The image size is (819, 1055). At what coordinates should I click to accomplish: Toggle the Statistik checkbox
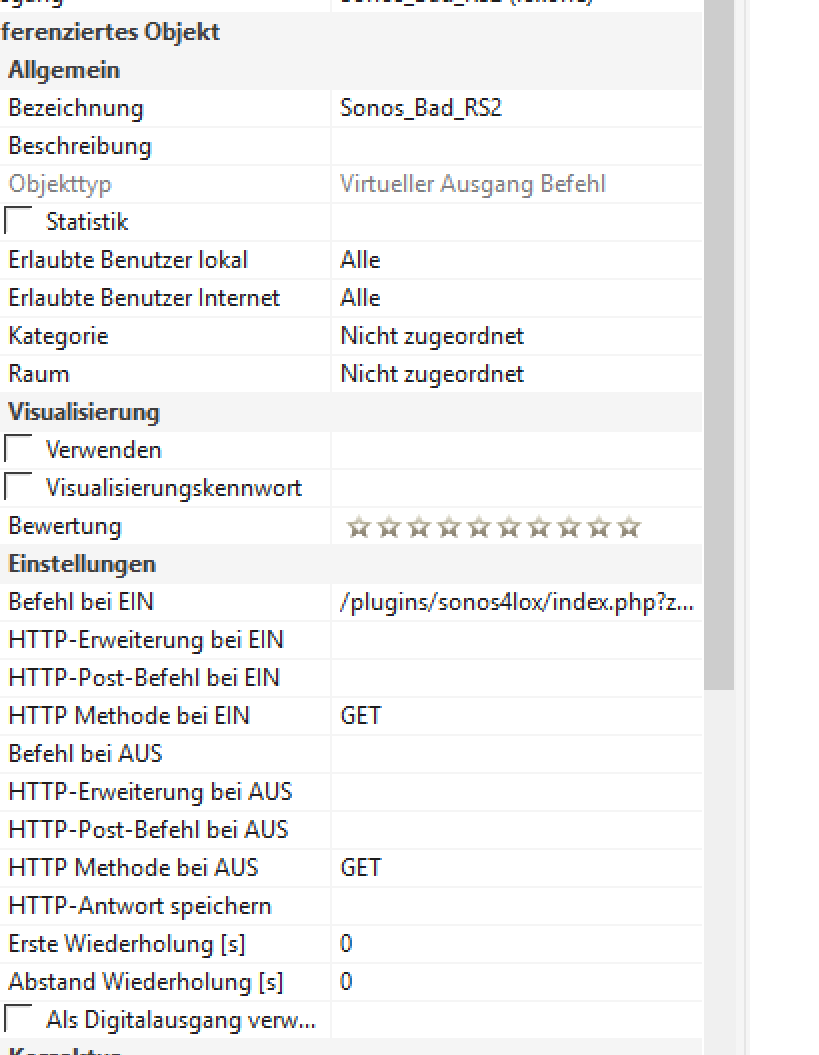[x=19, y=221]
